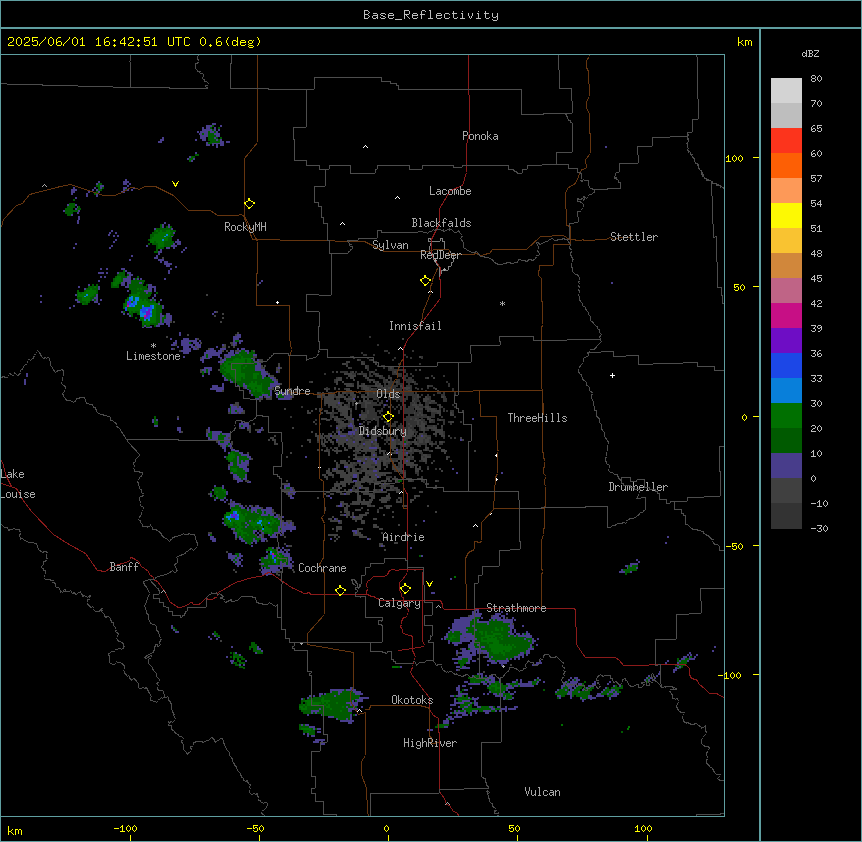Click the Blackfalds city label
Viewport: 862px width, 842px height.
click(441, 223)
